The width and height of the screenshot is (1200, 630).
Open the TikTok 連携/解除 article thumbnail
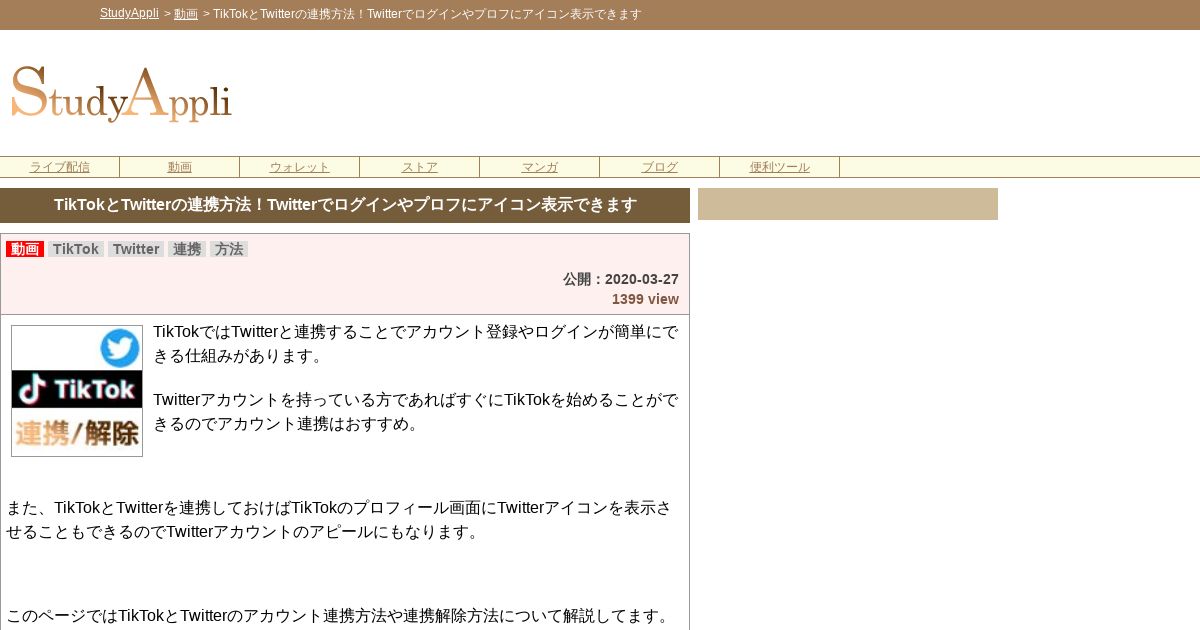tap(77, 391)
